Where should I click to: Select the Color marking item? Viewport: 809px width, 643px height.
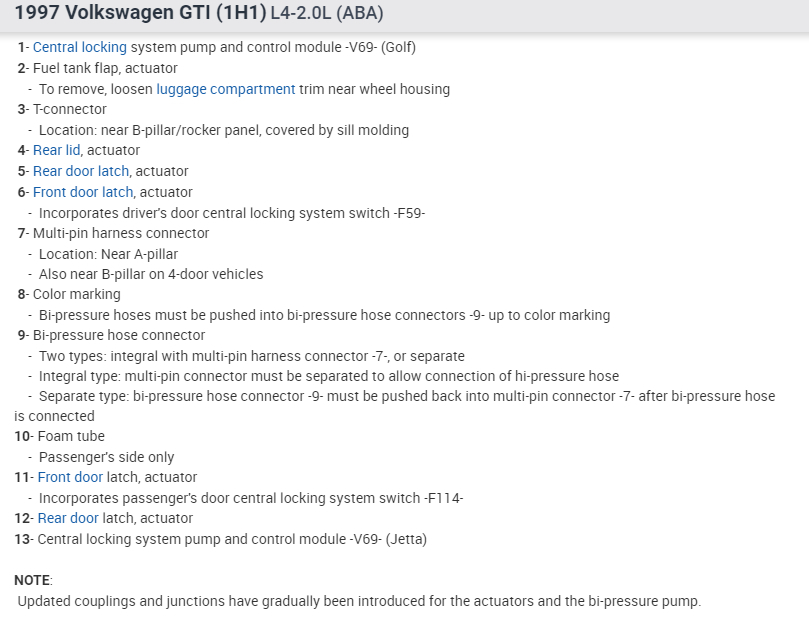pos(76,294)
